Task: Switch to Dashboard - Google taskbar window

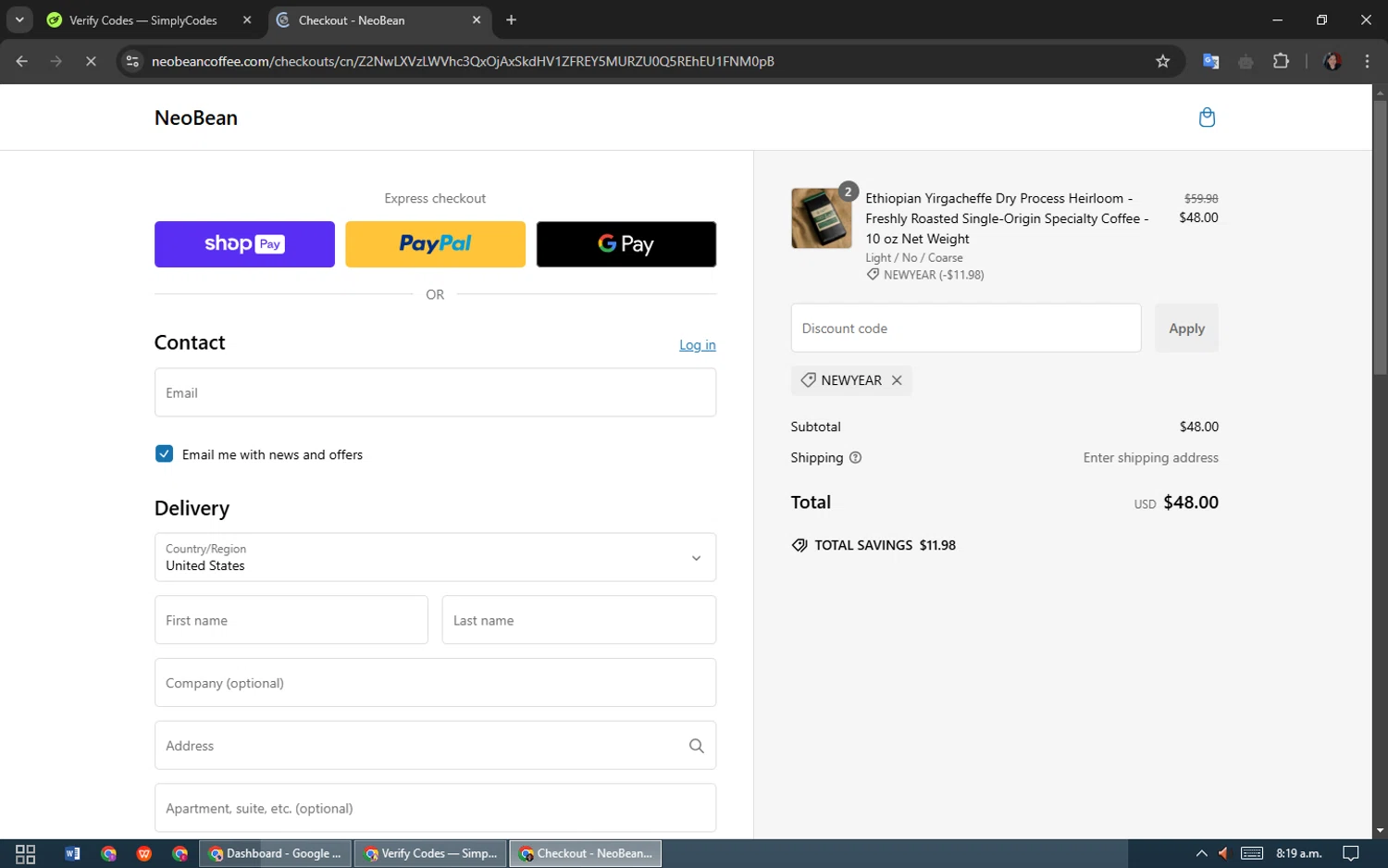Action: [x=276, y=853]
